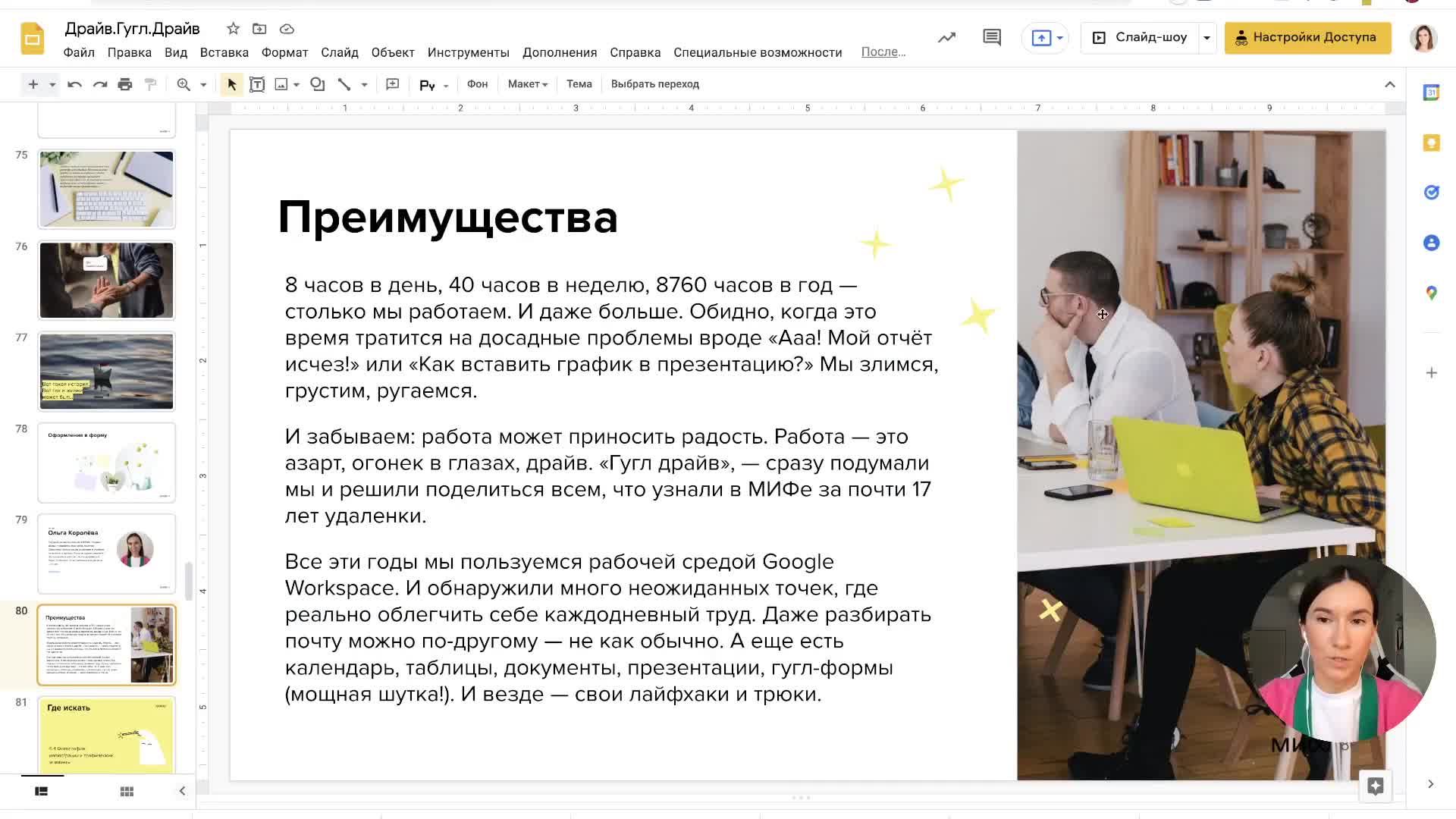Click the new slide plus button
The width and height of the screenshot is (1456, 819).
(33, 84)
